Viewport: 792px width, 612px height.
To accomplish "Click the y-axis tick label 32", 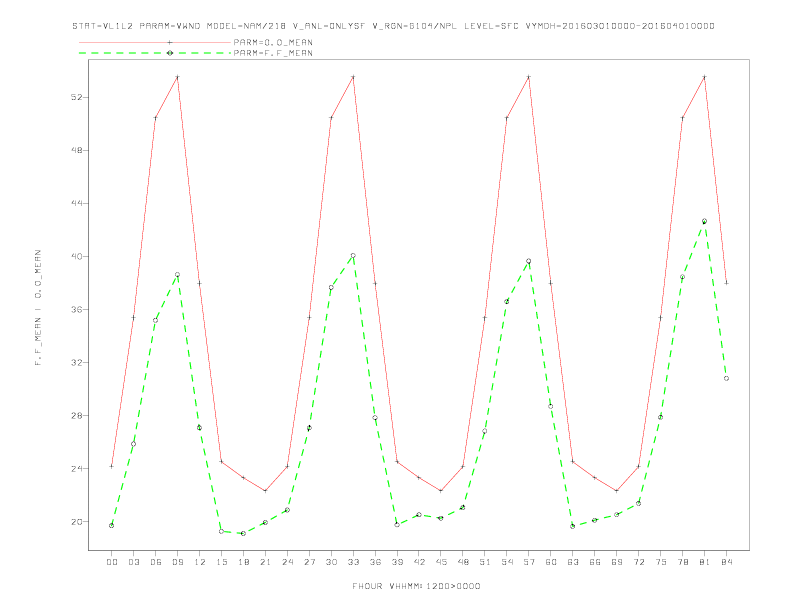I will [77, 362].
